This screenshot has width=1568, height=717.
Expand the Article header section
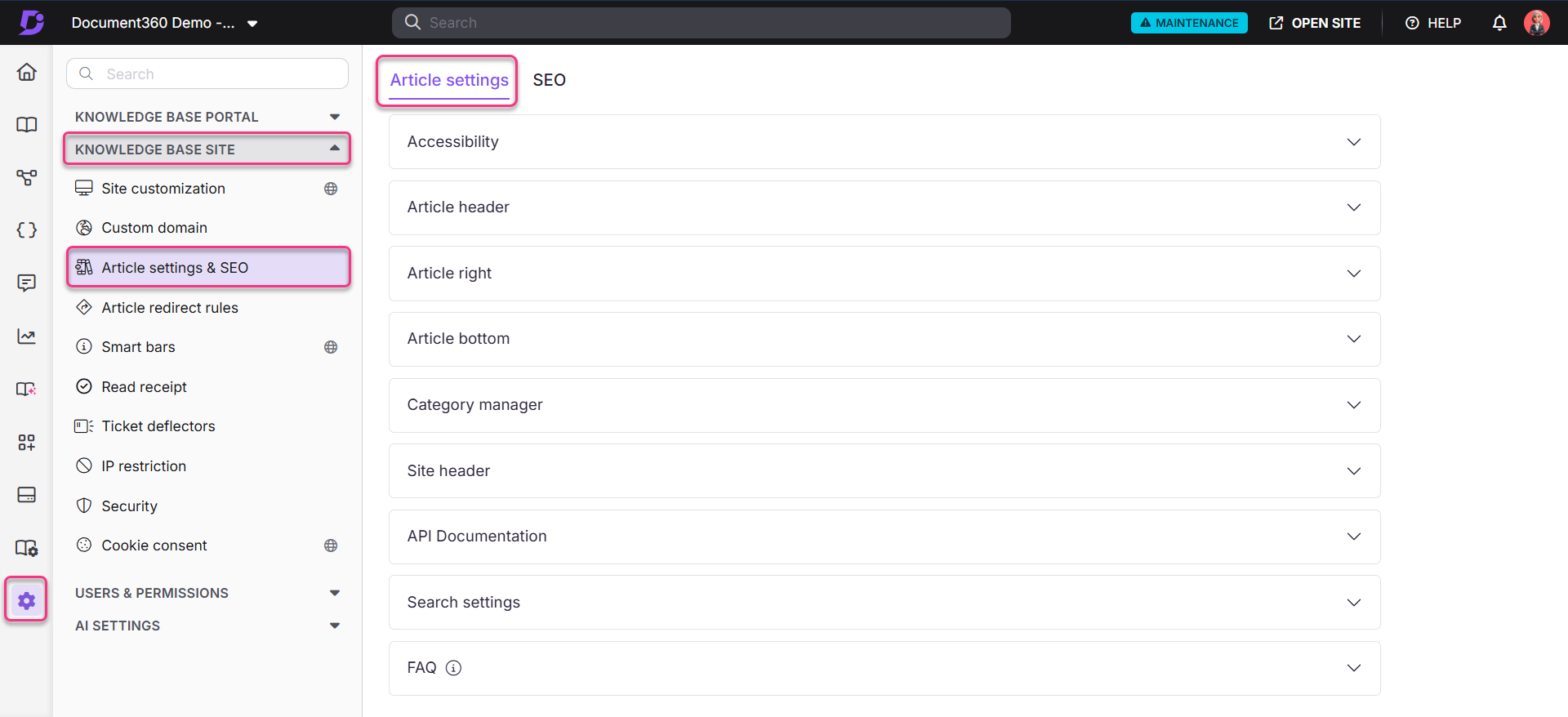[884, 207]
